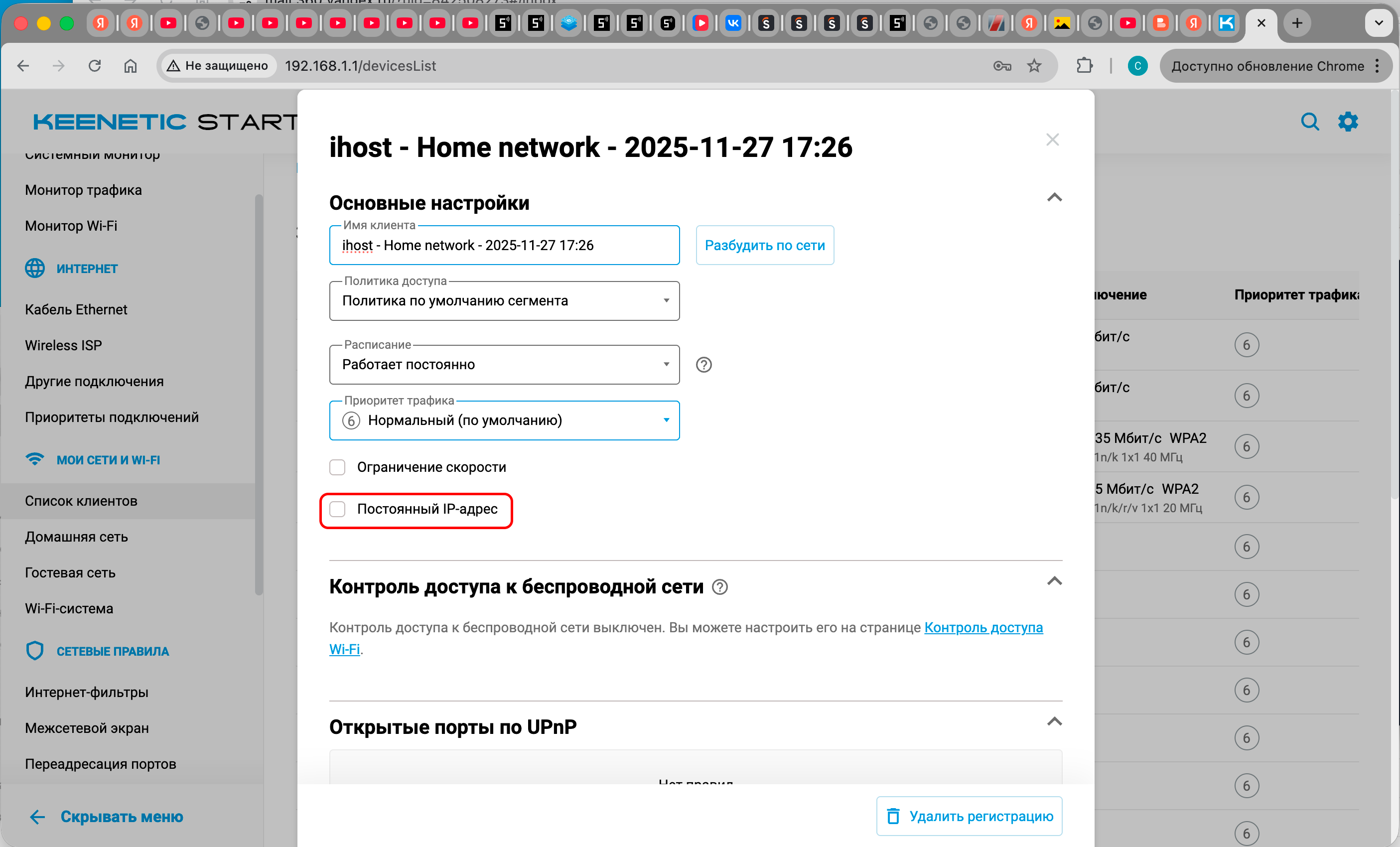
Task: Open Переадресация портов menu item
Action: [x=101, y=764]
